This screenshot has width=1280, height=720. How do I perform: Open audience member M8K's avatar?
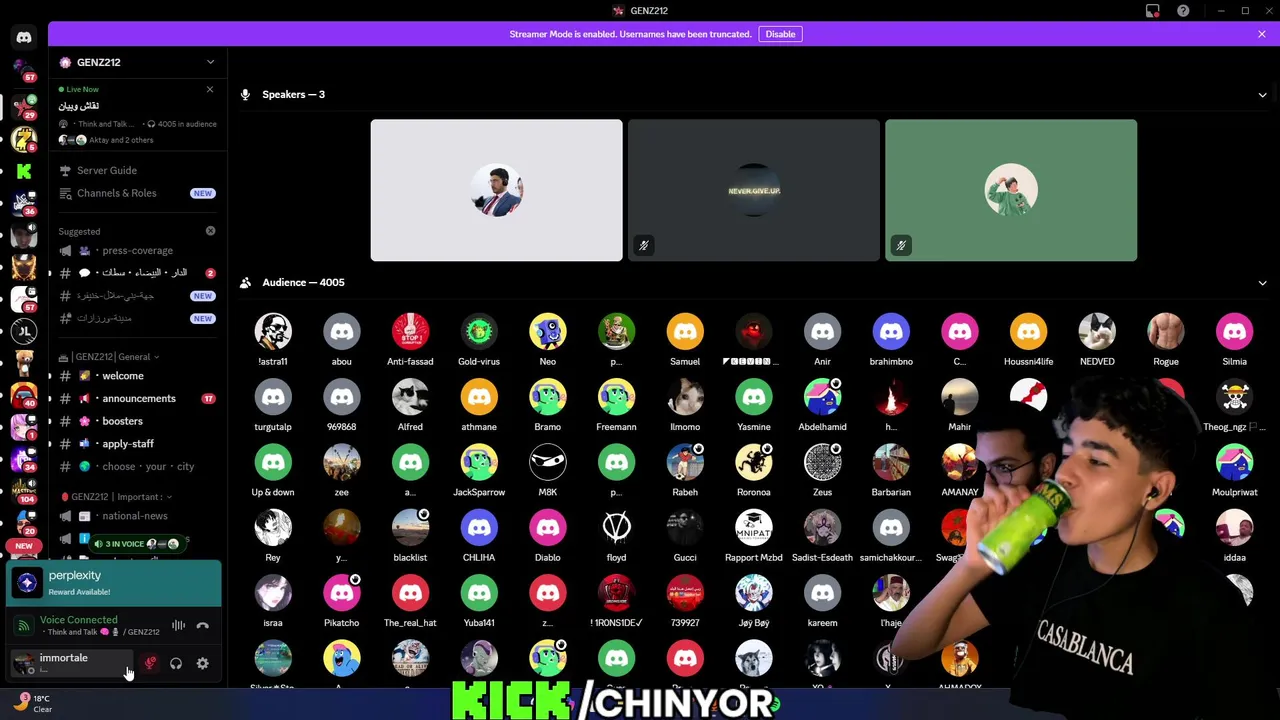tap(548, 463)
